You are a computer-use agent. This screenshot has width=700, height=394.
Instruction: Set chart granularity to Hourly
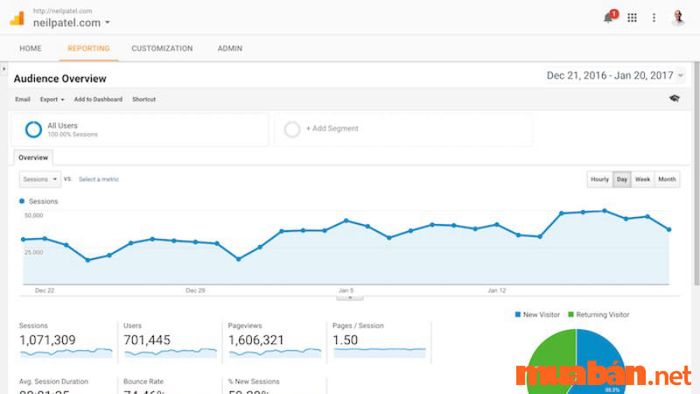[600, 179]
